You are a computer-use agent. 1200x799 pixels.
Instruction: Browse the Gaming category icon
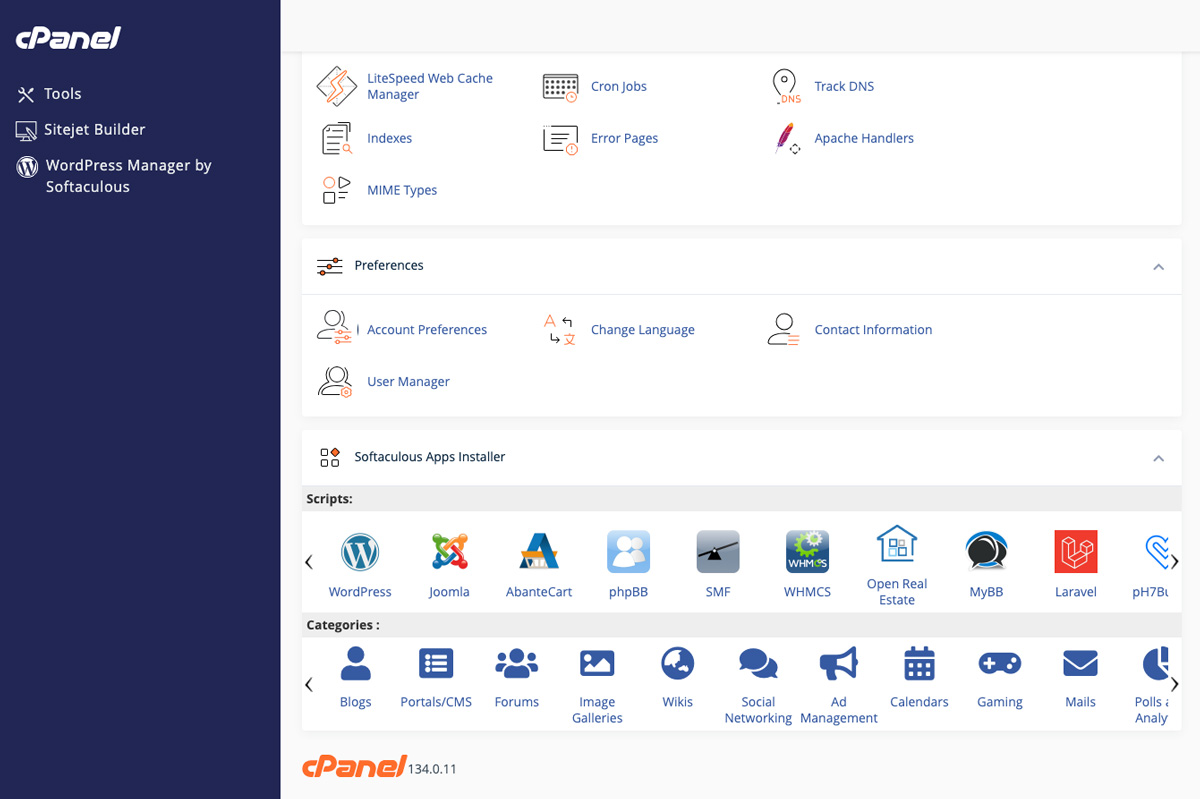[1000, 663]
